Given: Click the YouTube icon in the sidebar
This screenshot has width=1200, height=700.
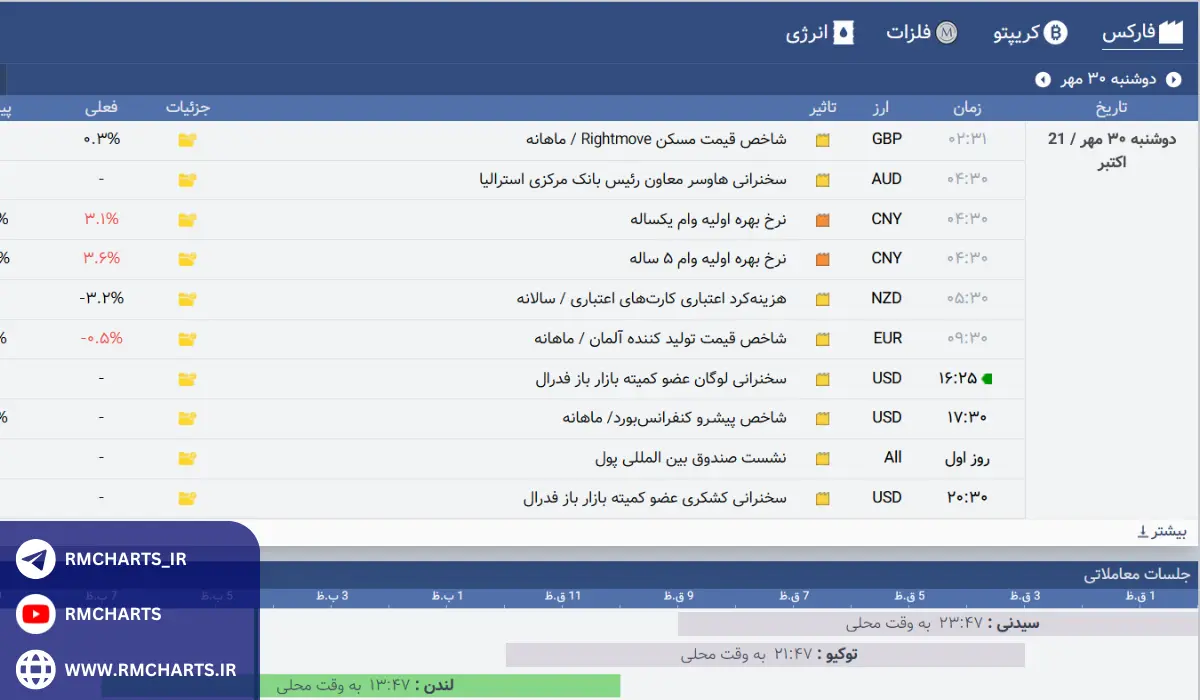Looking at the screenshot, I should pos(35,614).
